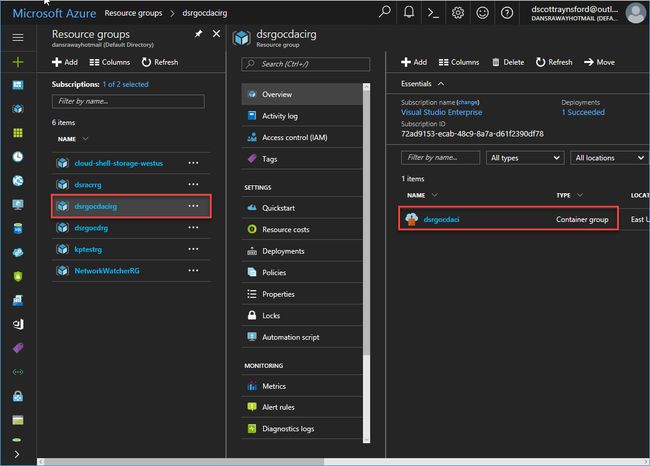Open NetworkWatcherRG resource group

tap(107, 271)
